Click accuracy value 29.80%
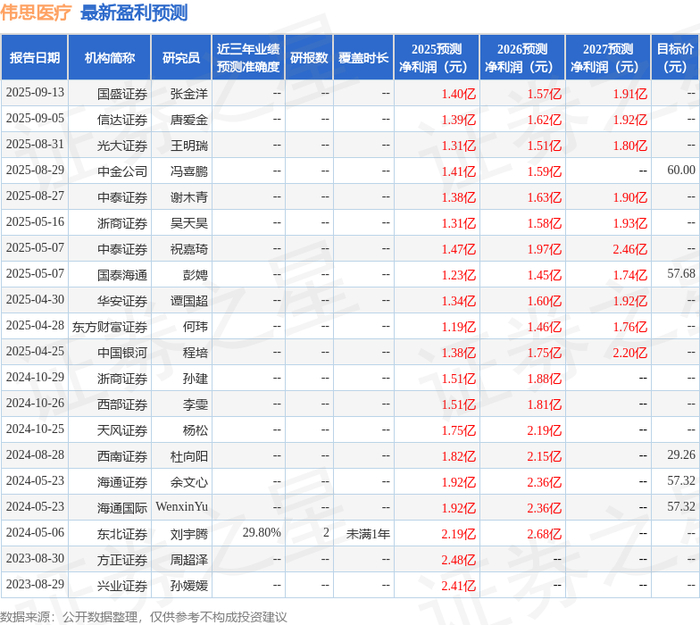700x625 pixels. [x=262, y=533]
